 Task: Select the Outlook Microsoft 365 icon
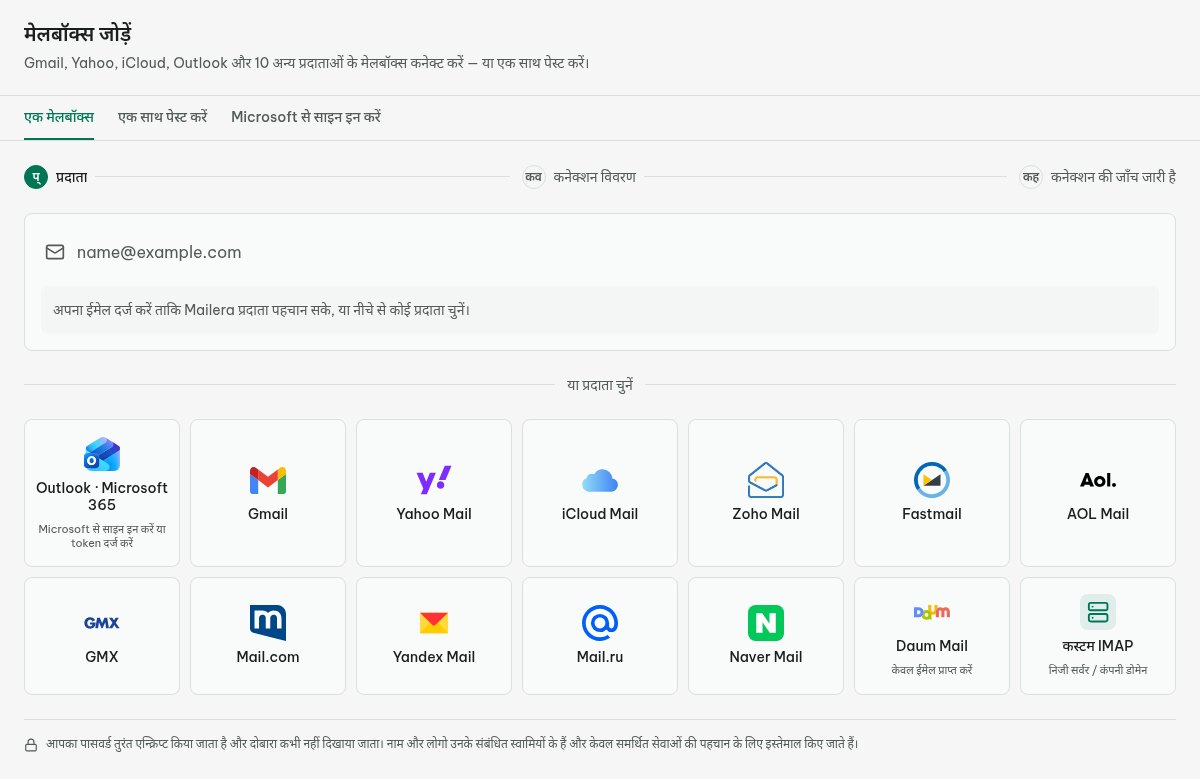point(102,454)
